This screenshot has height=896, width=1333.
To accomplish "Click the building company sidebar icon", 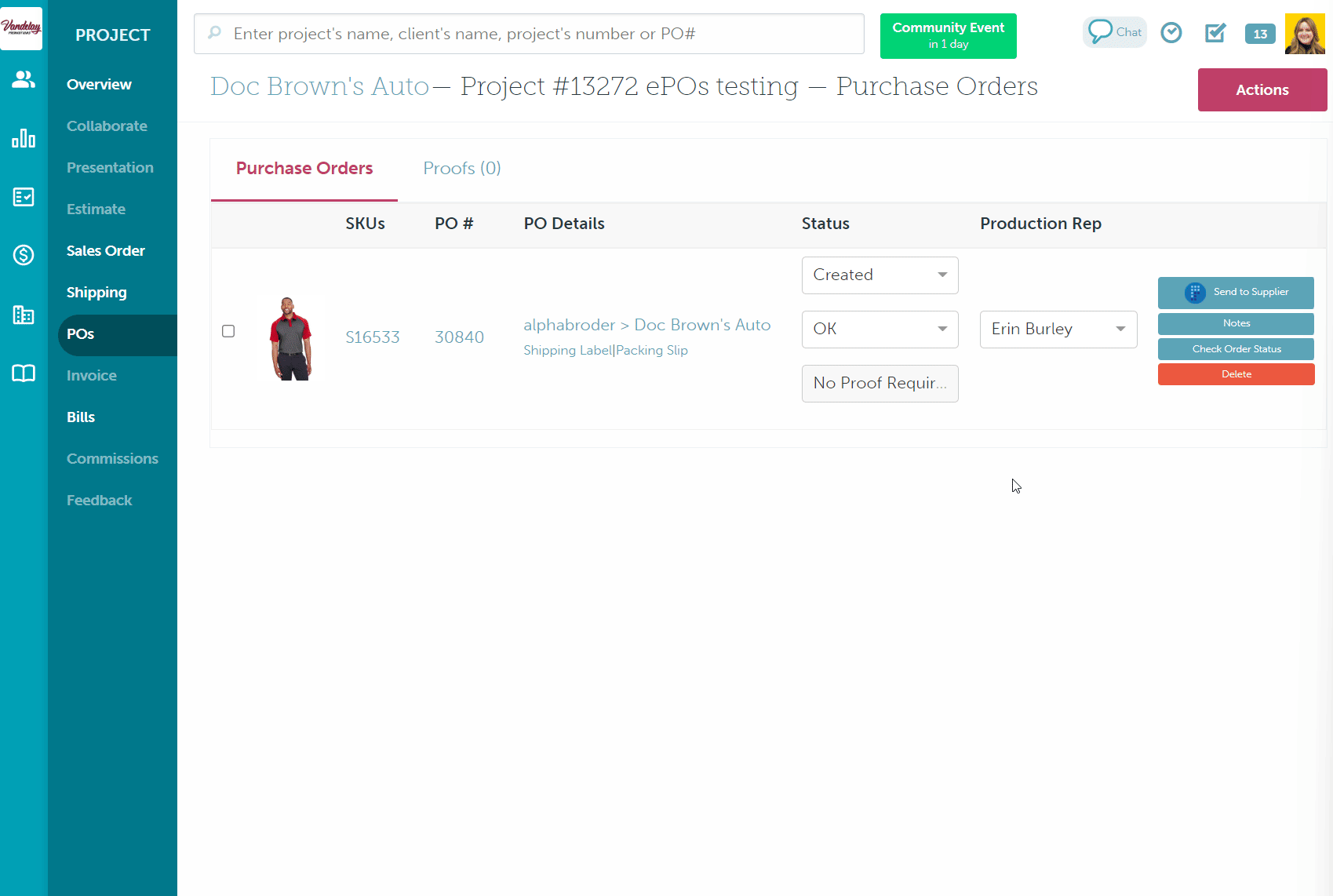I will coord(24,315).
